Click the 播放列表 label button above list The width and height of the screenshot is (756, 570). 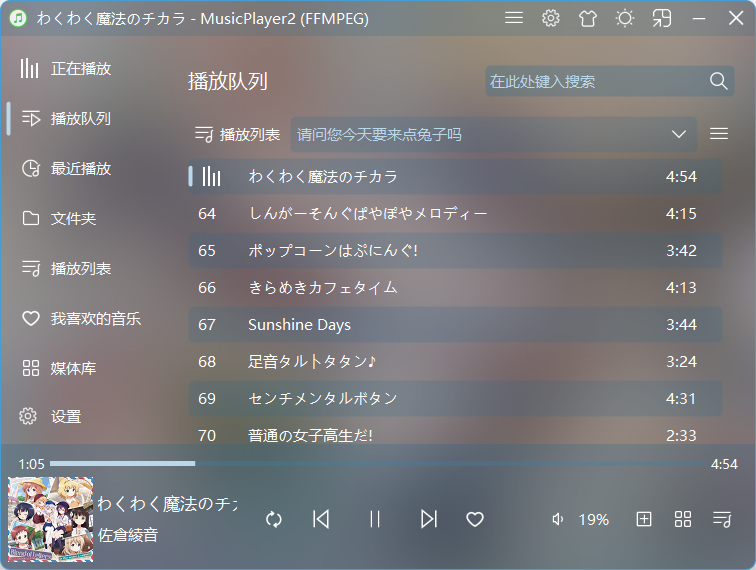tap(237, 134)
